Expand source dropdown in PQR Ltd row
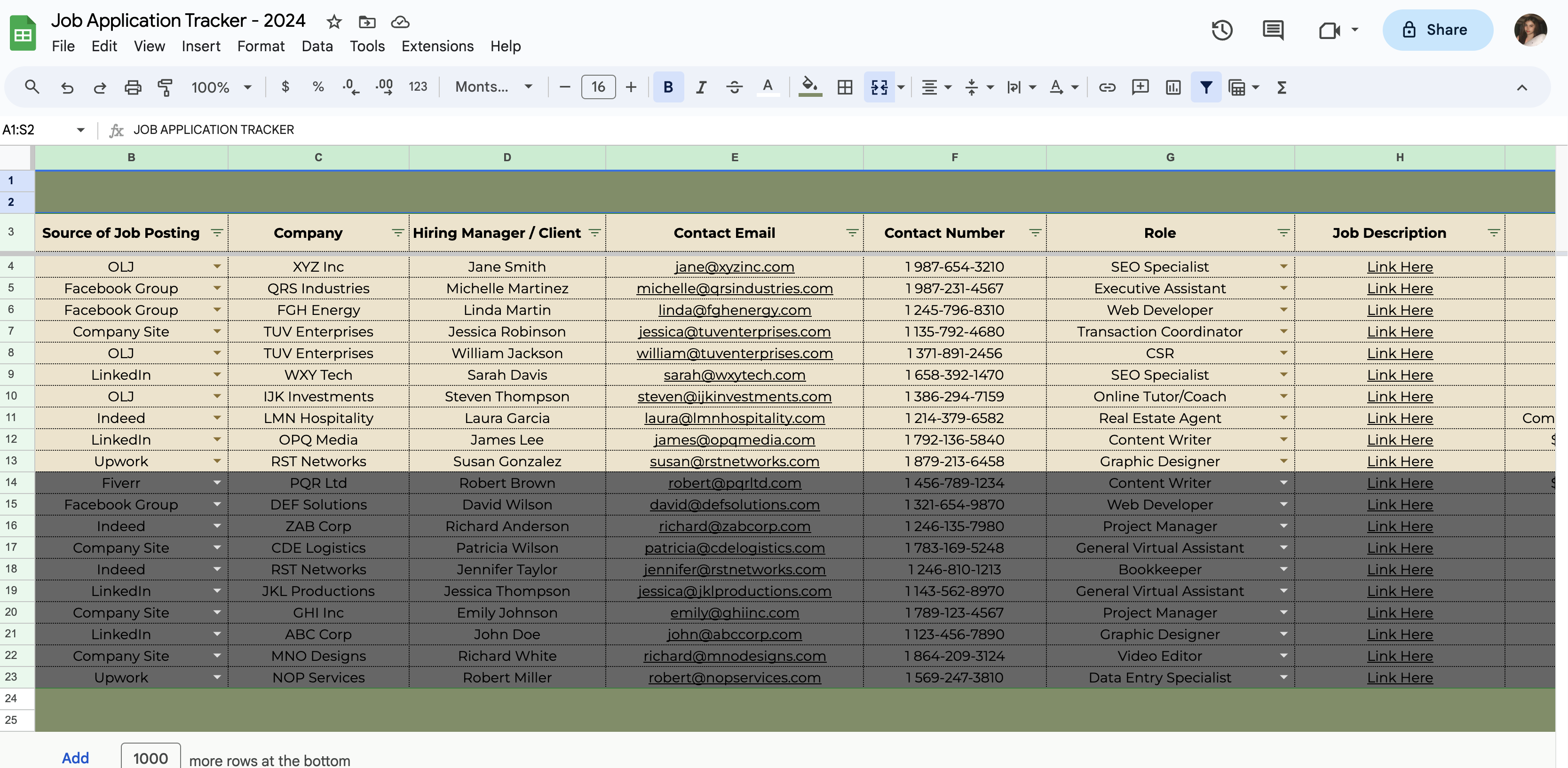 click(x=217, y=483)
